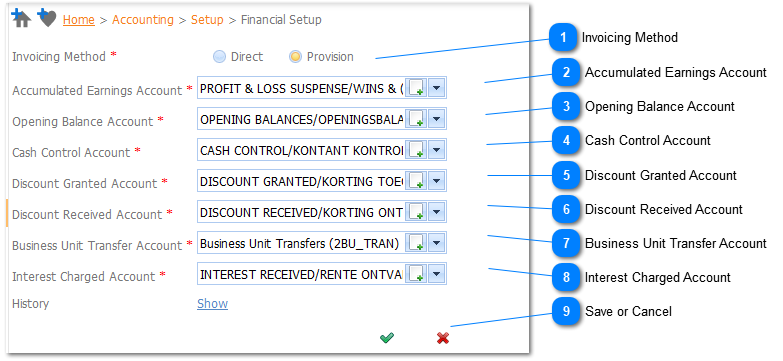The width and height of the screenshot is (783, 361).
Task: Add page to favorites heart icon
Action: pos(47,18)
